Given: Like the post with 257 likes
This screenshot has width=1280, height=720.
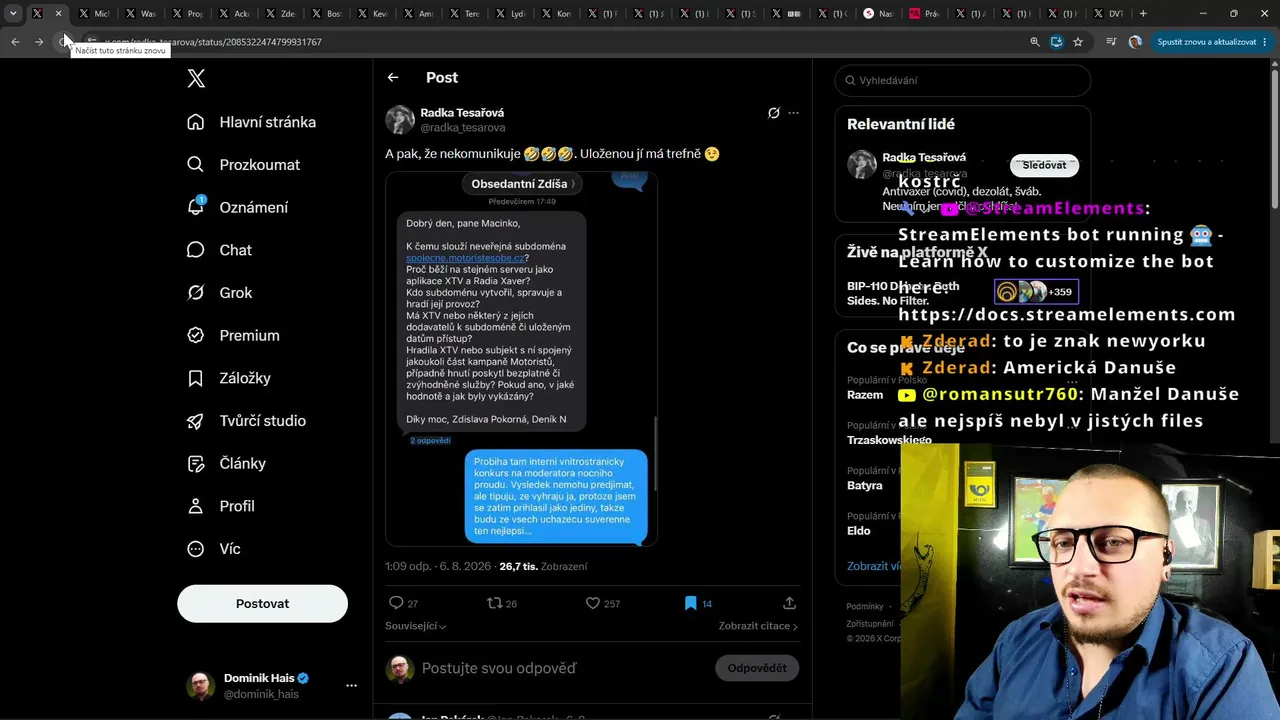Looking at the screenshot, I should (592, 603).
